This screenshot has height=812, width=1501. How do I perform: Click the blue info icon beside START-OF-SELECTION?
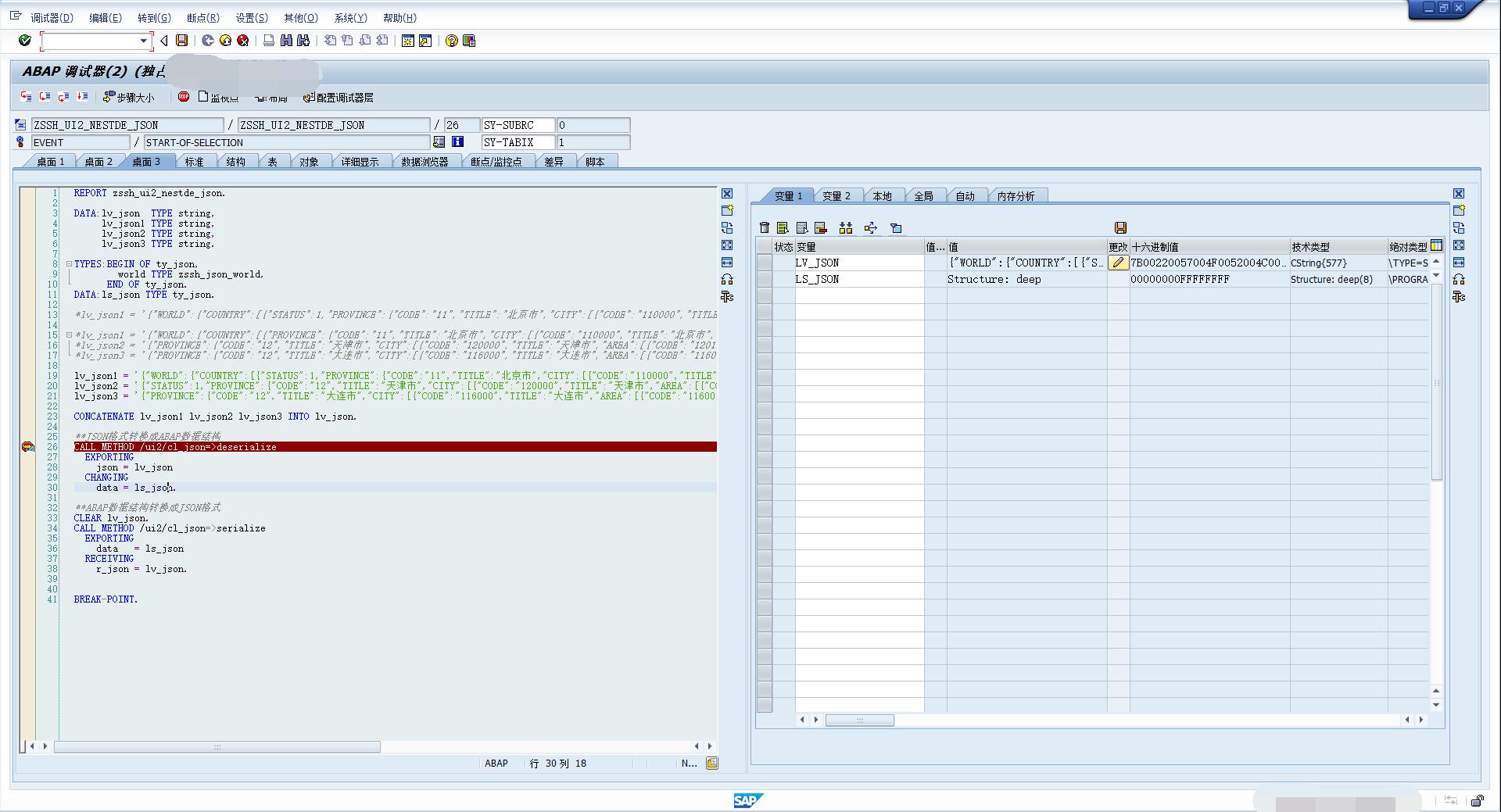pos(457,142)
